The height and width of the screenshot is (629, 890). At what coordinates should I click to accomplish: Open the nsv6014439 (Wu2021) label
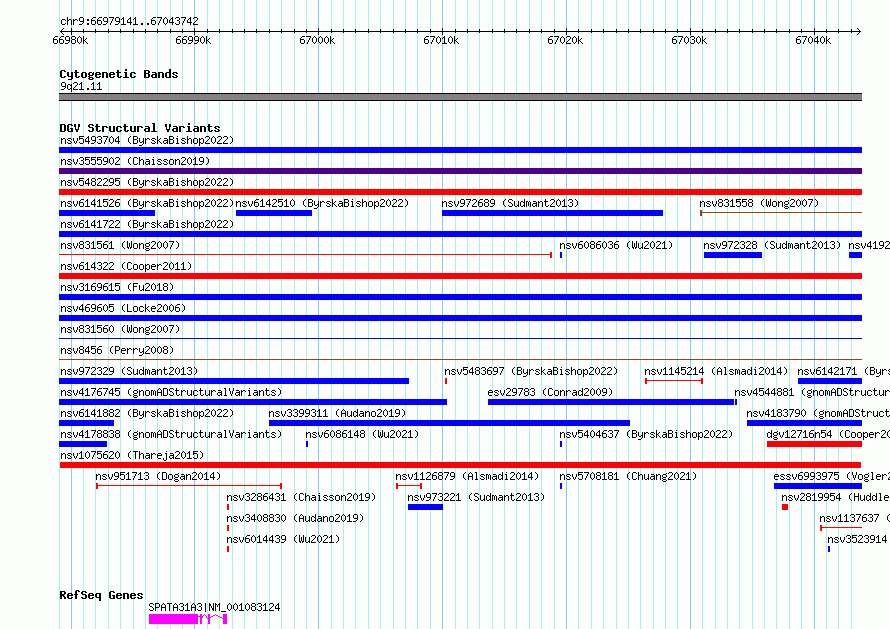click(x=283, y=539)
